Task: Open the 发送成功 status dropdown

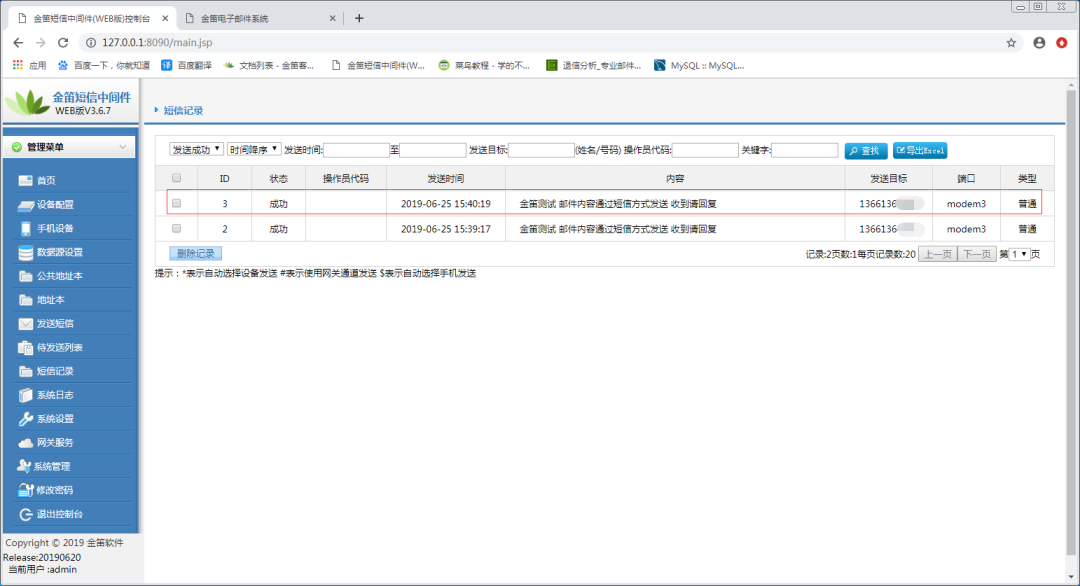Action: (x=196, y=149)
